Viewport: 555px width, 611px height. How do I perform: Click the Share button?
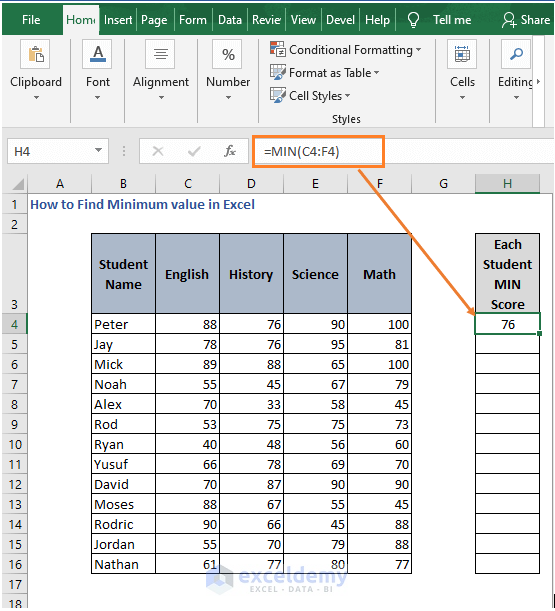pos(526,19)
